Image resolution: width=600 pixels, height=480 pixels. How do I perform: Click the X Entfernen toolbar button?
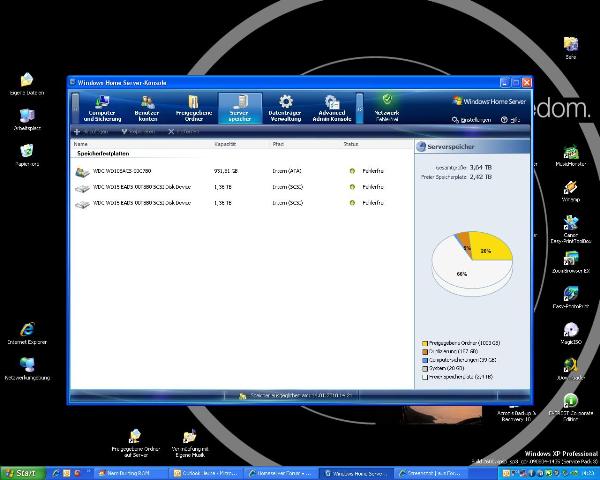point(184,132)
